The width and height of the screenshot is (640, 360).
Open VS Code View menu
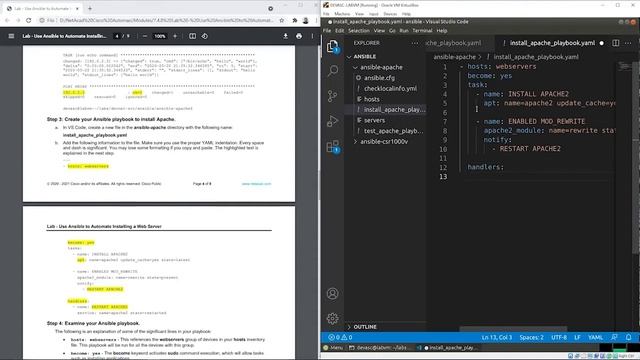pyautogui.click(x=379, y=30)
